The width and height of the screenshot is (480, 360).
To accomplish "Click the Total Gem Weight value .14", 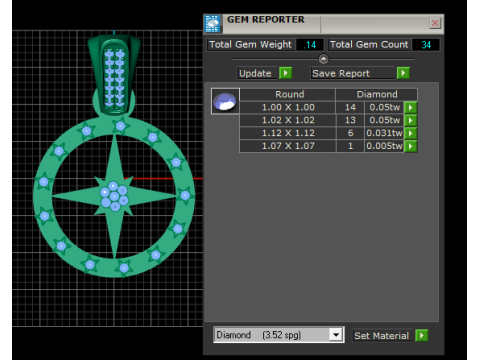I will 310,45.
